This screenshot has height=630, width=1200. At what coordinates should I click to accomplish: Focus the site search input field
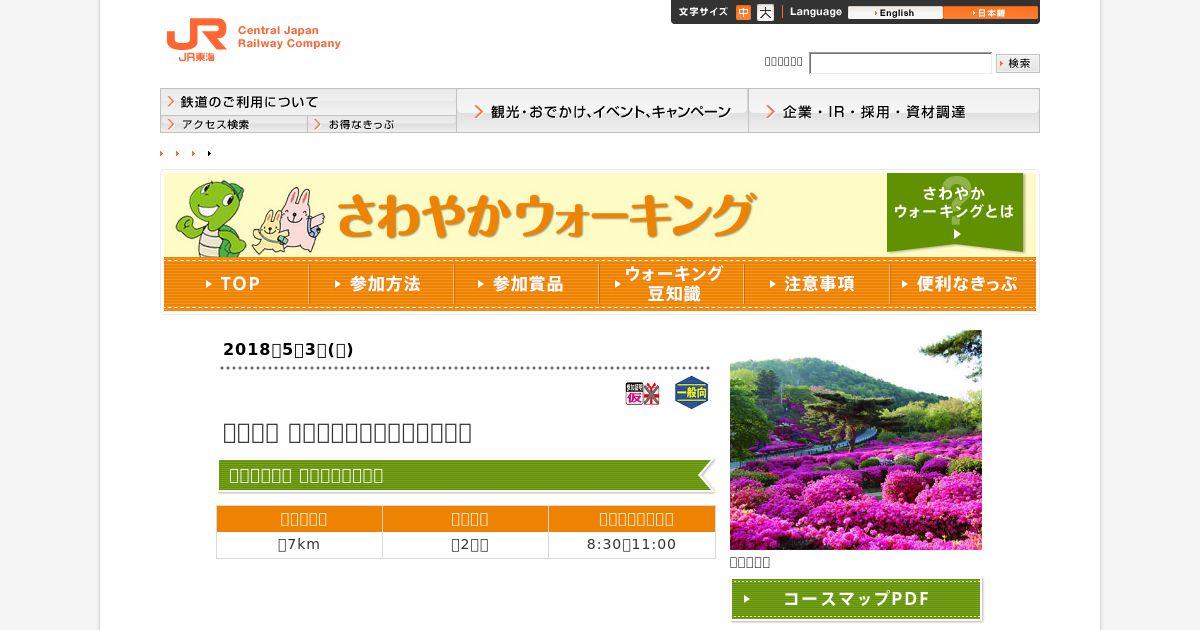[900, 63]
